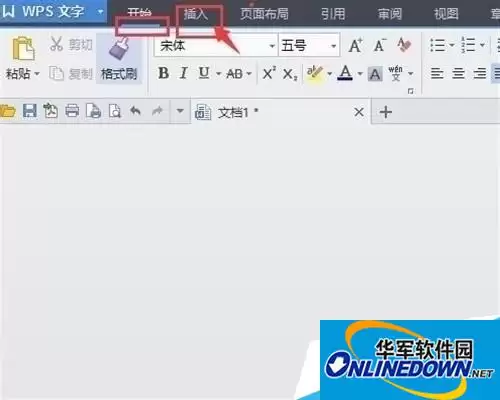The height and width of the screenshot is (400, 500).
Task: Click the Paste (粘贴) clipboard icon
Action: [x=23, y=49]
